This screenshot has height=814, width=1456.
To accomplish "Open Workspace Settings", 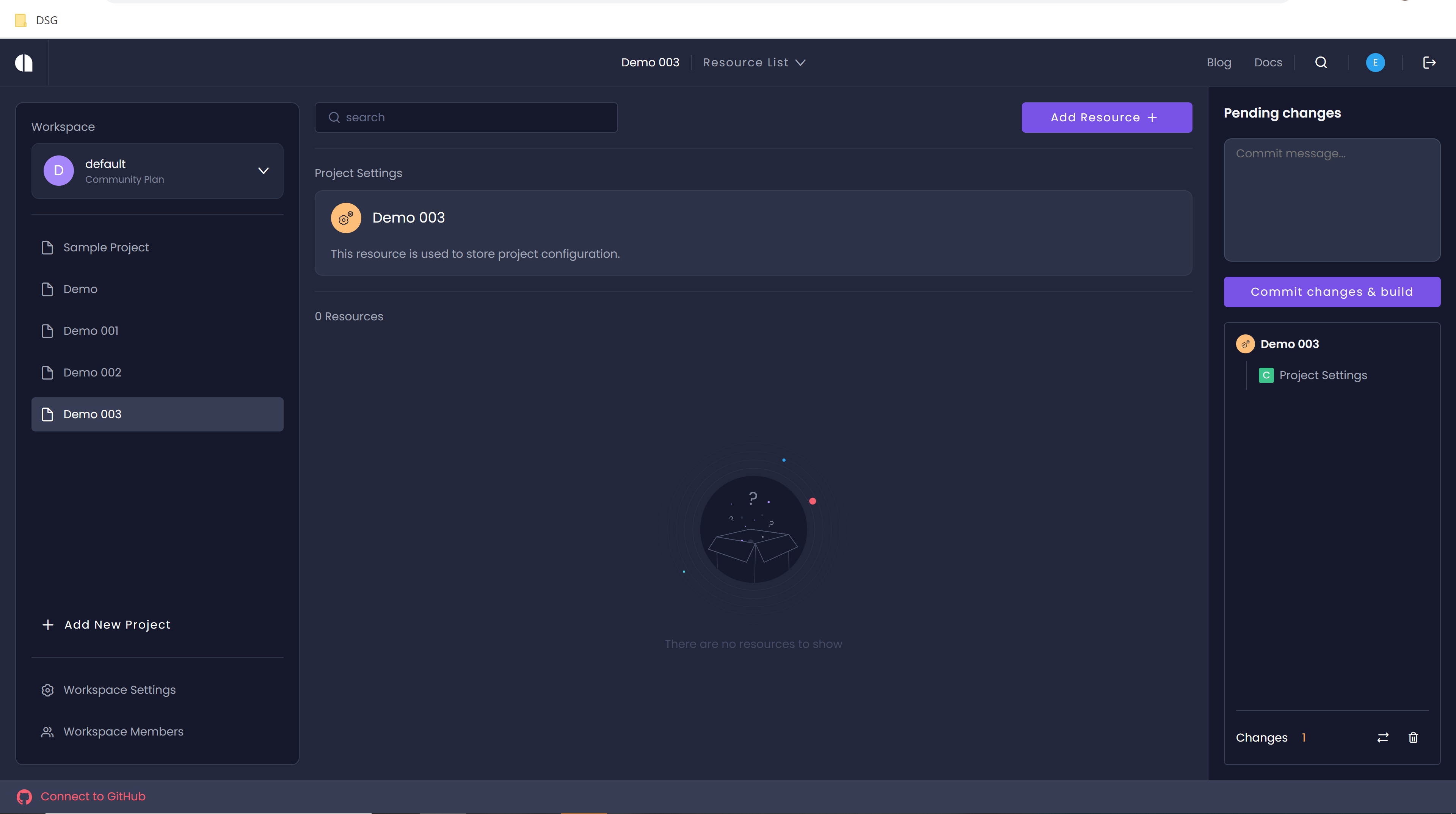I will tap(119, 690).
